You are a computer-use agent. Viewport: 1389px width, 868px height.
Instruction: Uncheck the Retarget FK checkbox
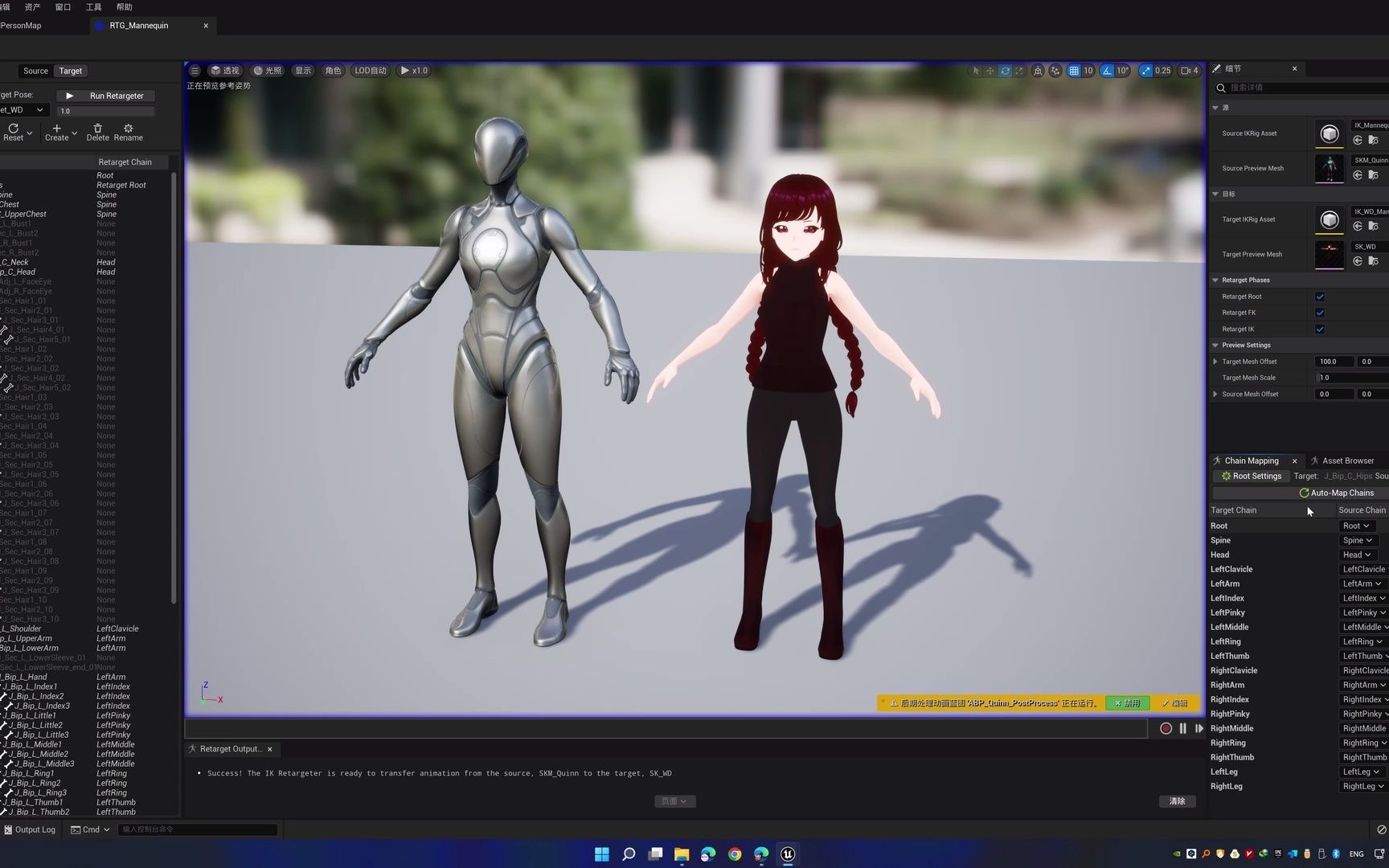pyautogui.click(x=1320, y=313)
